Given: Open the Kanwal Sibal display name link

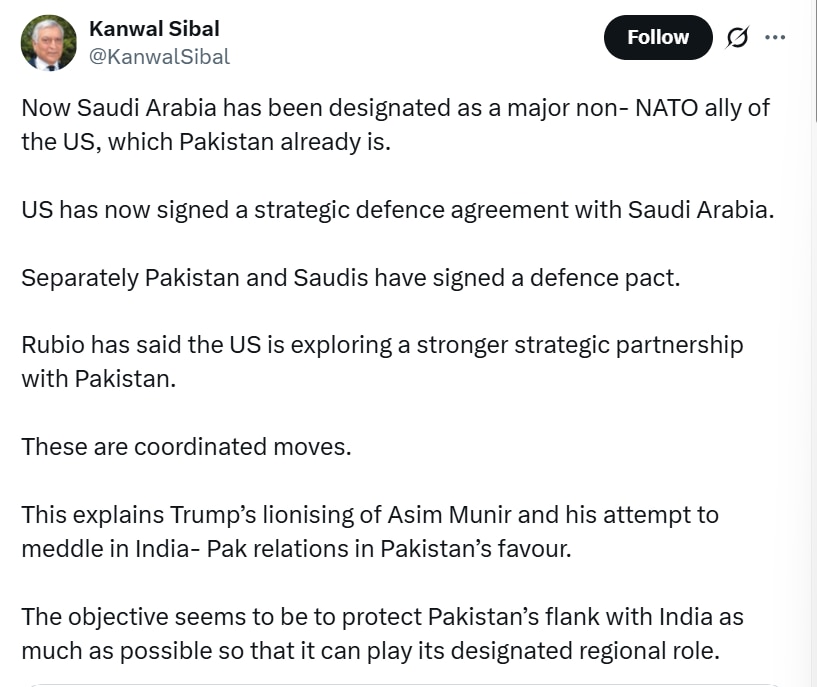Looking at the screenshot, I should [154, 28].
